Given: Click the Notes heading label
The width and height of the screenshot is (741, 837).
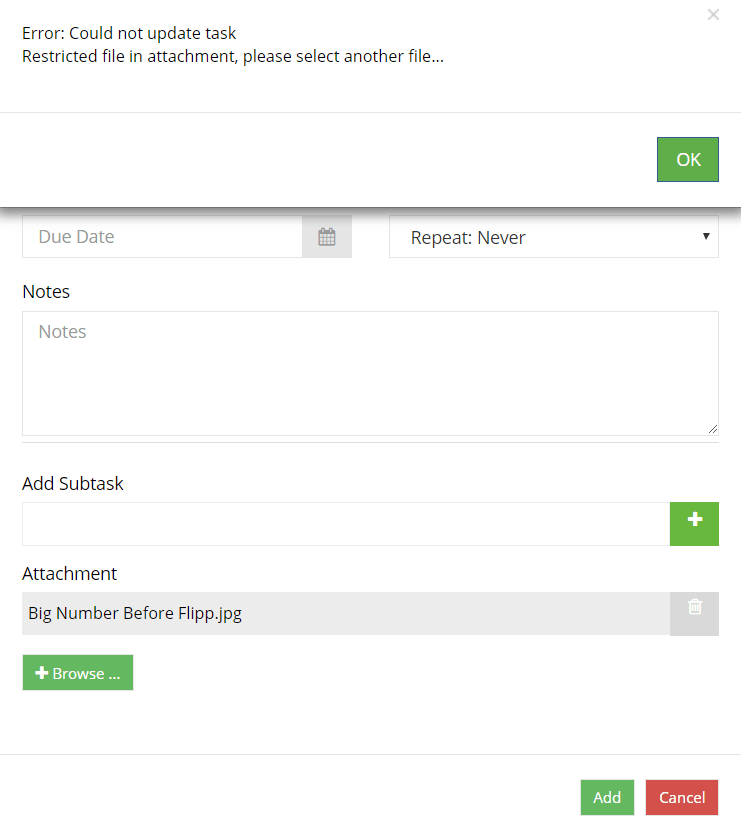Looking at the screenshot, I should (x=46, y=291).
